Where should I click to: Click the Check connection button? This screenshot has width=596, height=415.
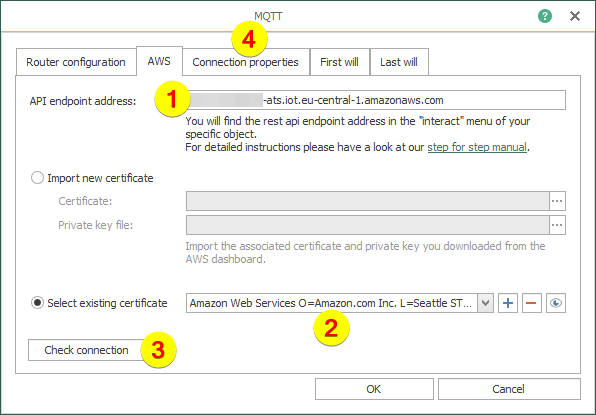(86, 350)
